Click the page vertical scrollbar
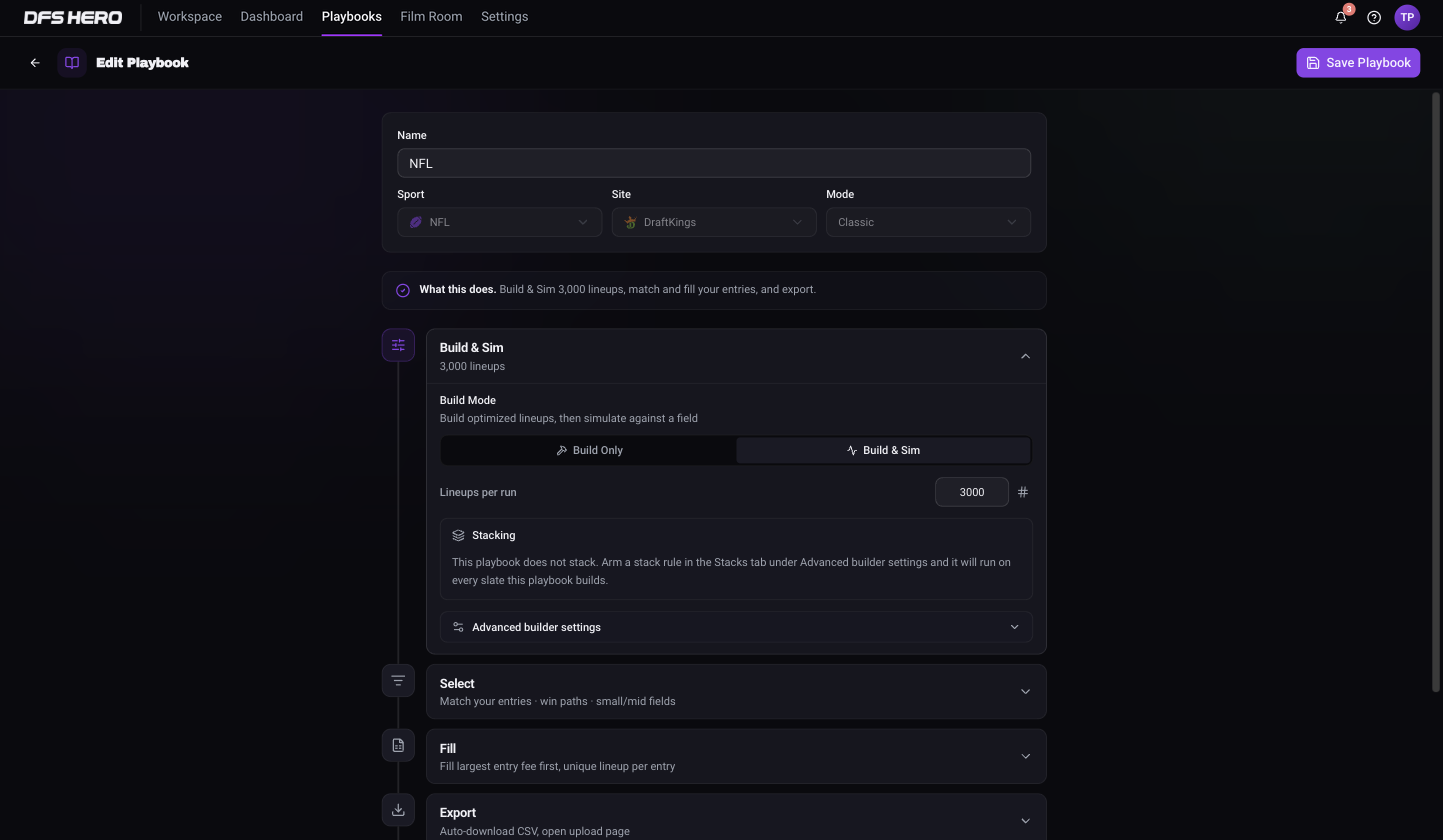1443x840 pixels. (1437, 390)
